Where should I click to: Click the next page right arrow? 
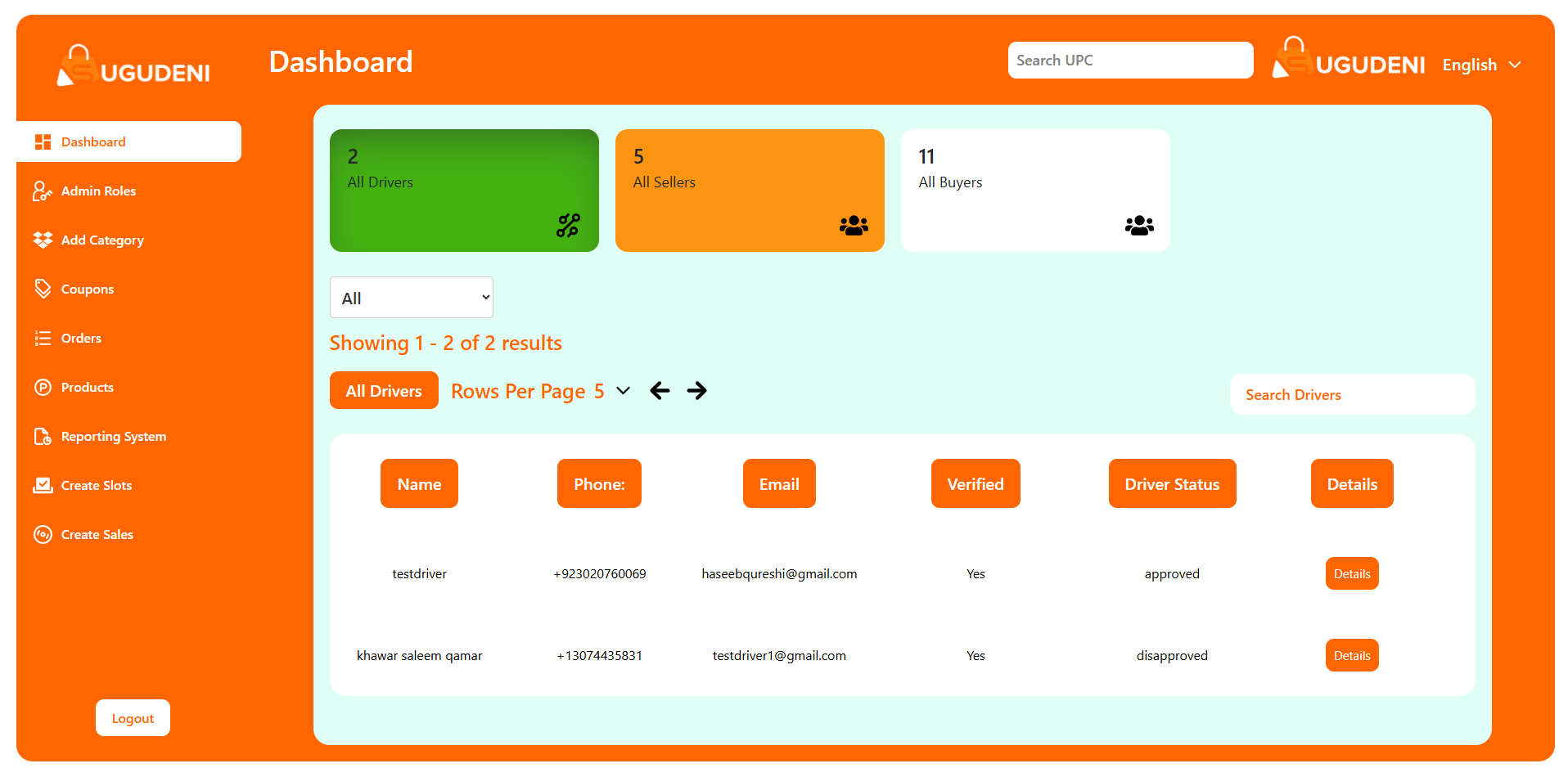(696, 391)
